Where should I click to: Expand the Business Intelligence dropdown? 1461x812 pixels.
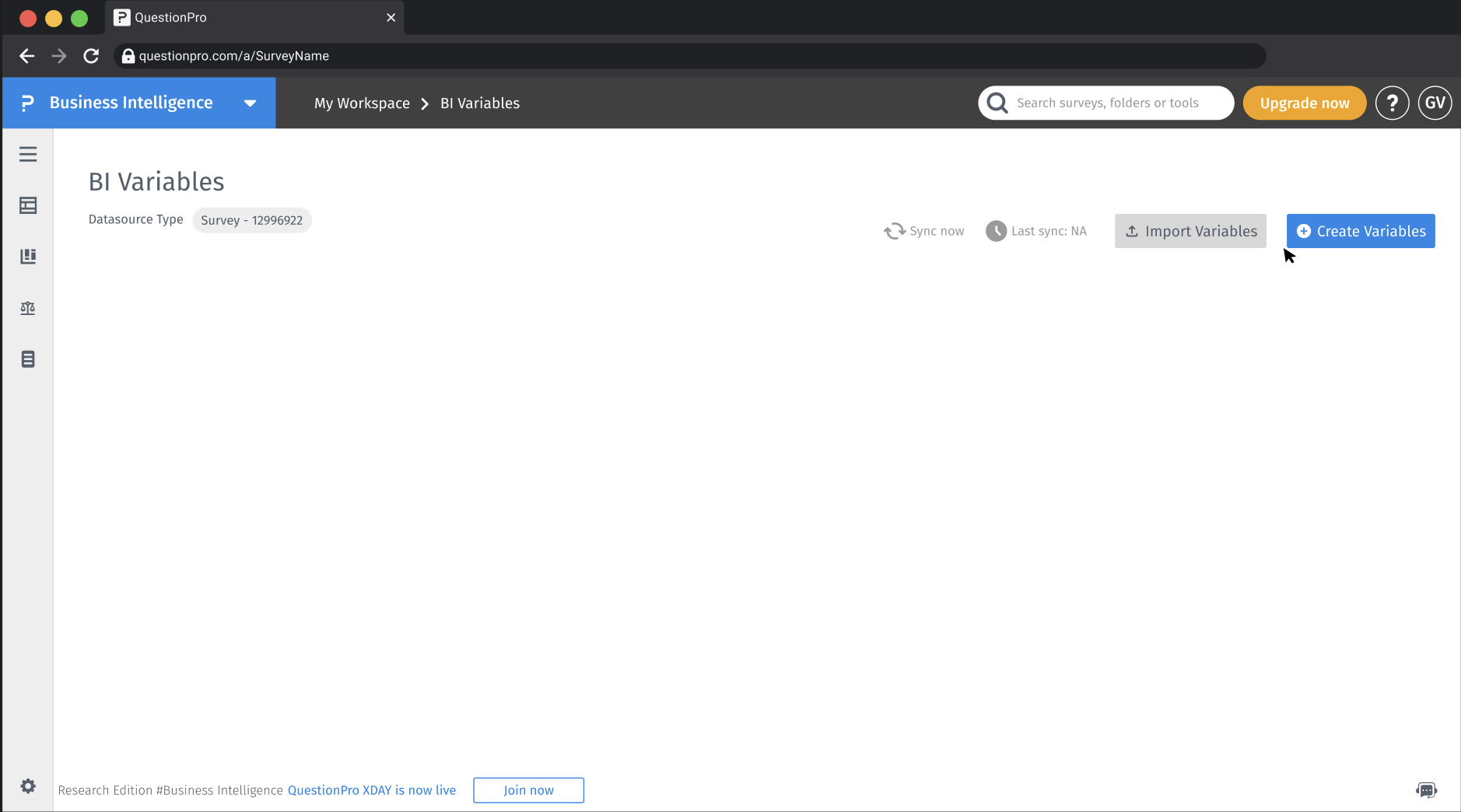coord(250,103)
